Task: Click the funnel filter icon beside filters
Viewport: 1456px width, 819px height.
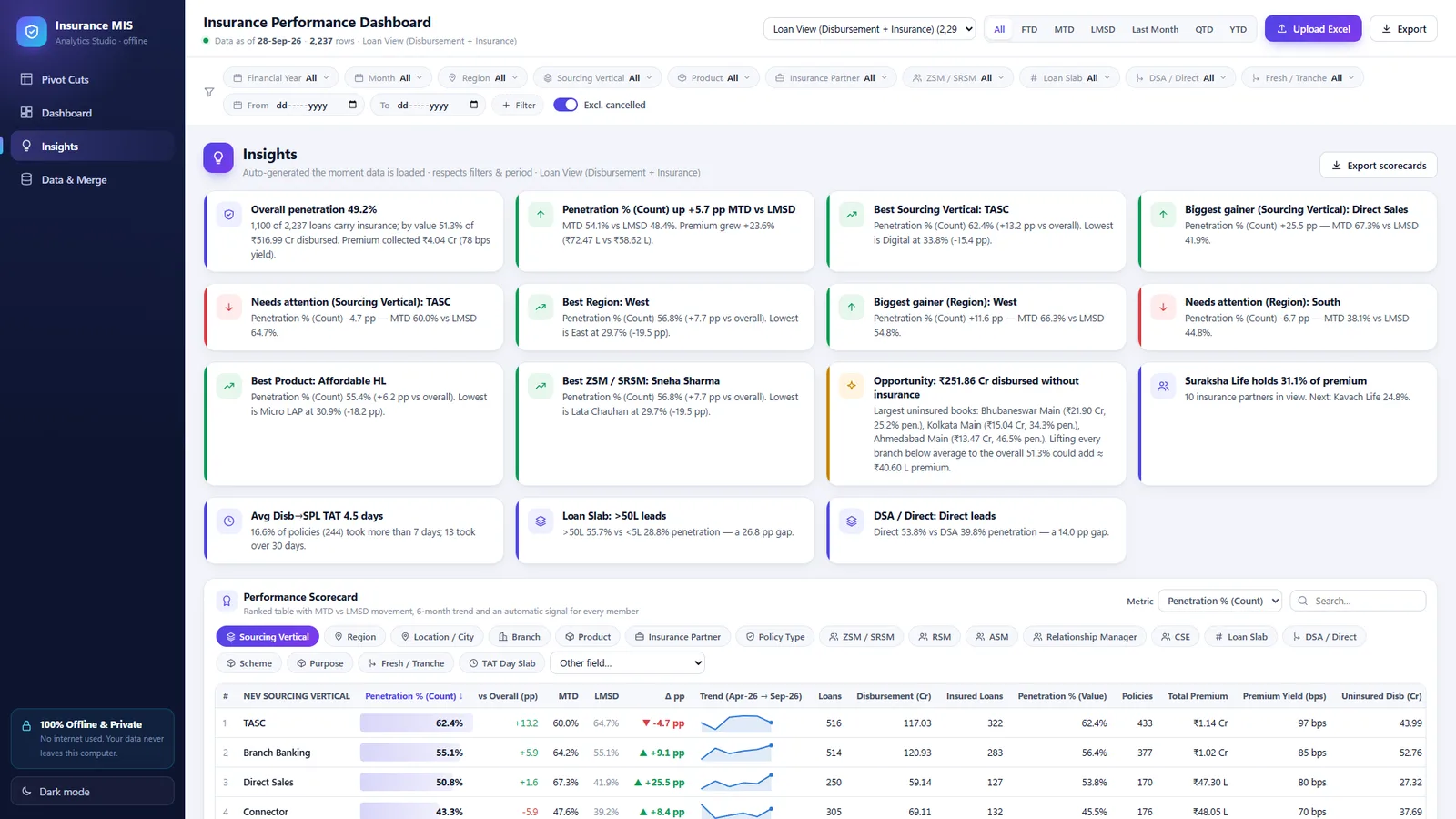Action: [x=209, y=92]
